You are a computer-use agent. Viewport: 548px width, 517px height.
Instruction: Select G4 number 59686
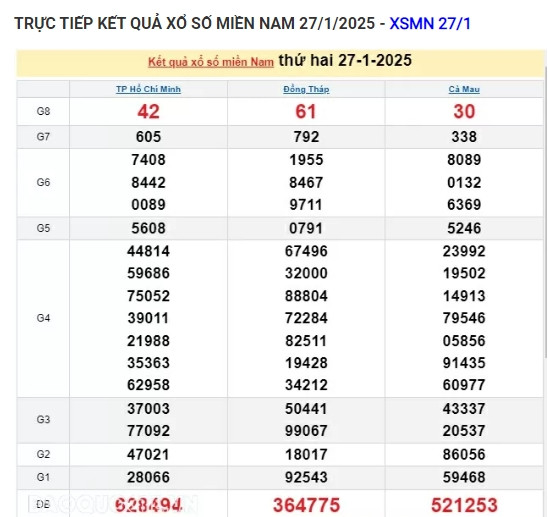pos(149,273)
